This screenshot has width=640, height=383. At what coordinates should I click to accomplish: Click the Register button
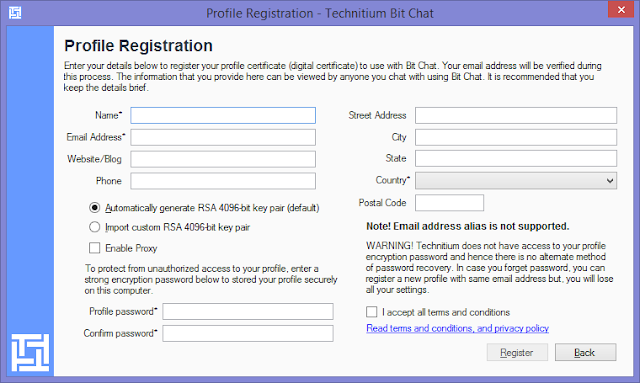tap(517, 352)
